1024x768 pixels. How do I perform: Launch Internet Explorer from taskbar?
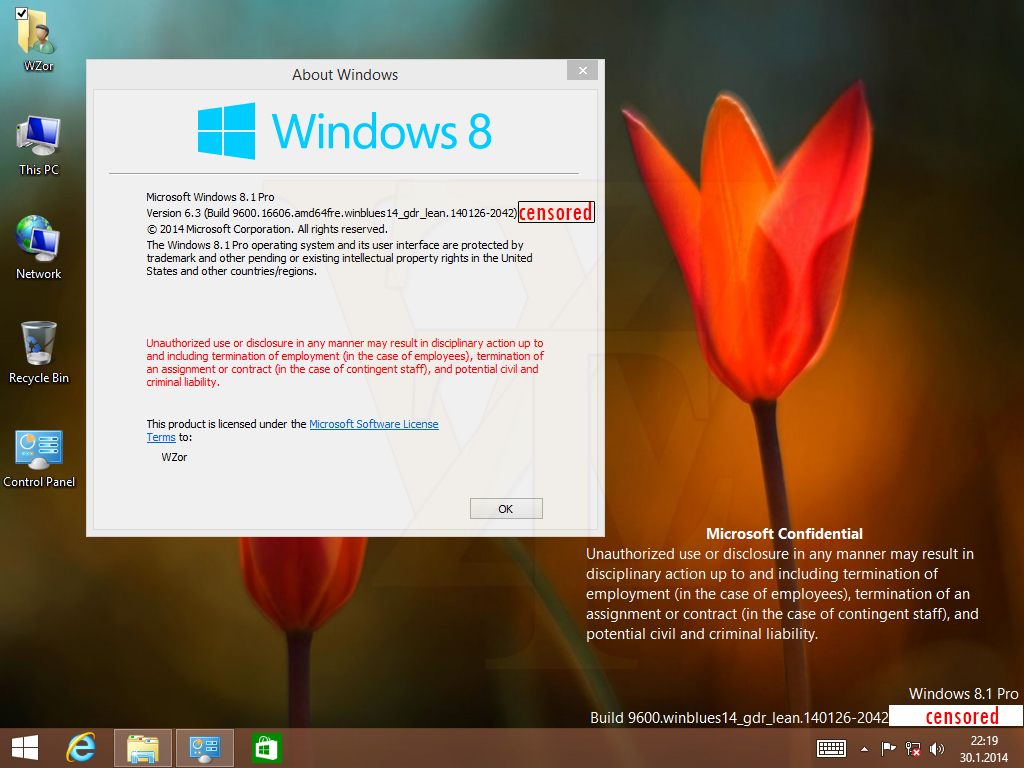coord(81,748)
